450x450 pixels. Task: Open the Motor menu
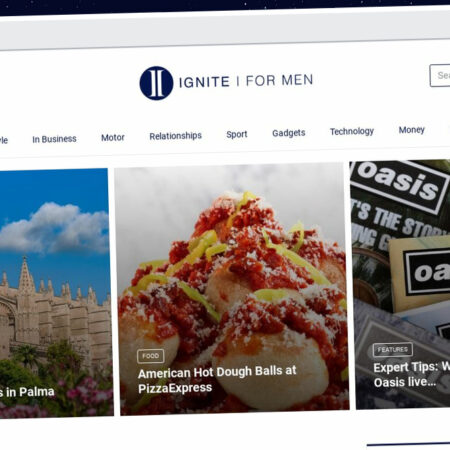click(x=113, y=137)
